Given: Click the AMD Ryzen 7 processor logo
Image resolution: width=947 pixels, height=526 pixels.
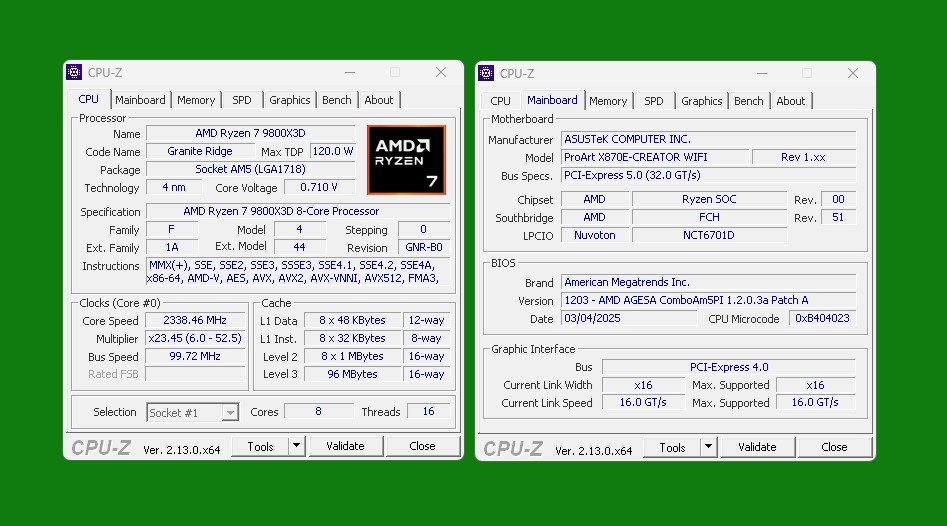Looking at the screenshot, I should tap(405, 159).
